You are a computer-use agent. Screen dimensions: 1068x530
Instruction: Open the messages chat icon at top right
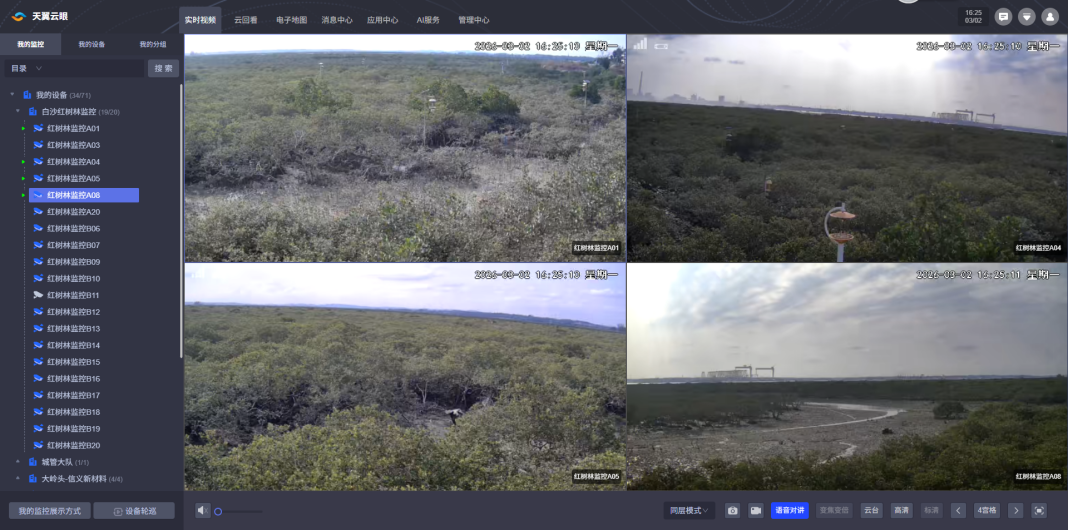(1003, 17)
